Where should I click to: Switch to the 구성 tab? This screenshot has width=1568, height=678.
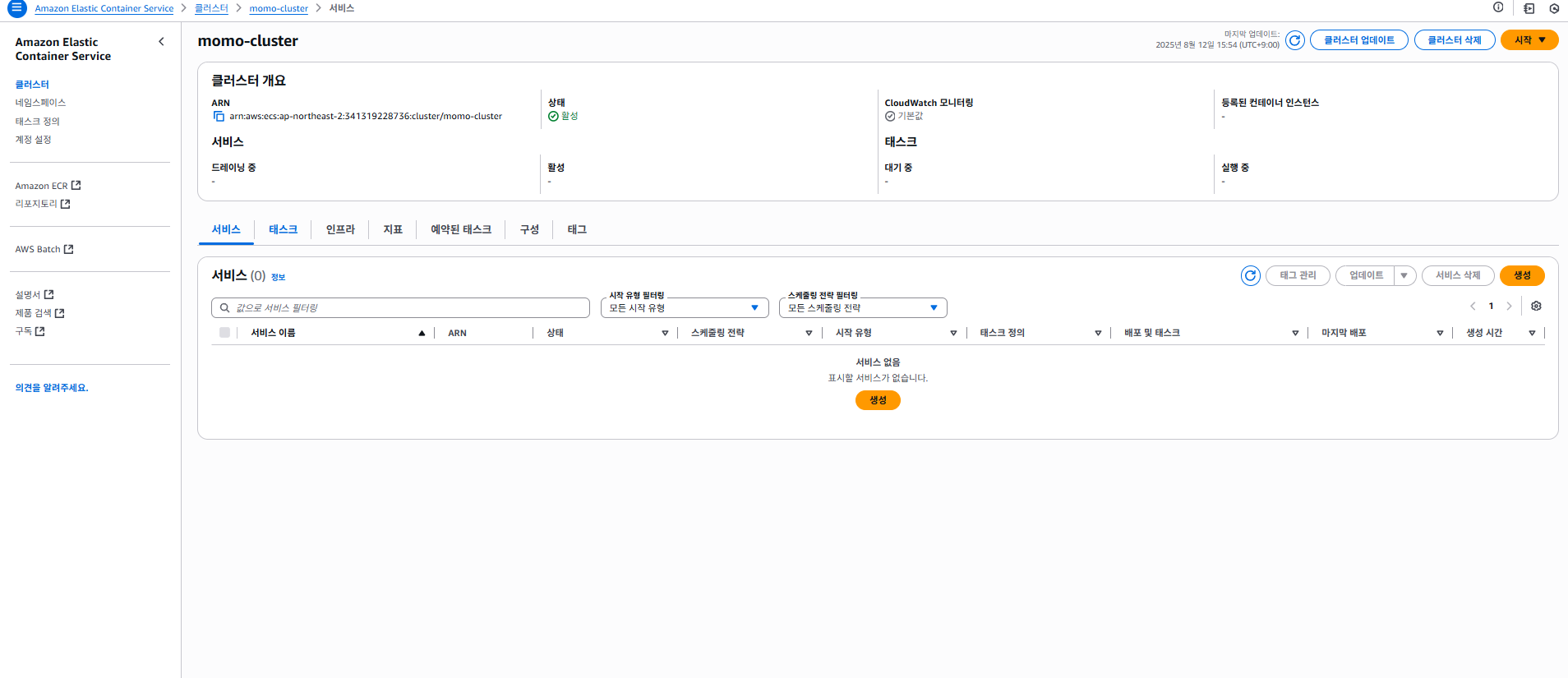[529, 230]
